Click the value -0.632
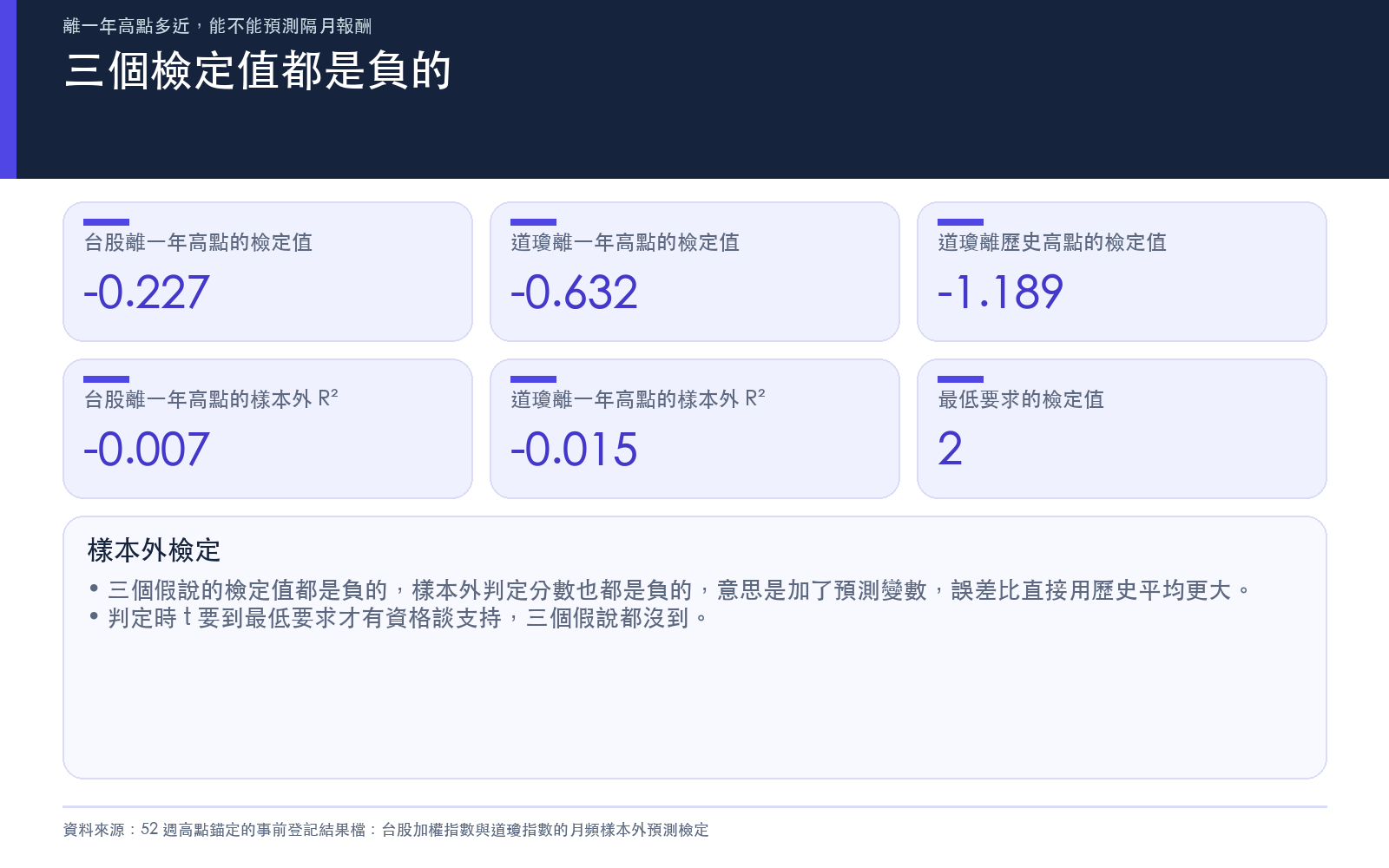The width and height of the screenshot is (1389, 868). tap(574, 293)
